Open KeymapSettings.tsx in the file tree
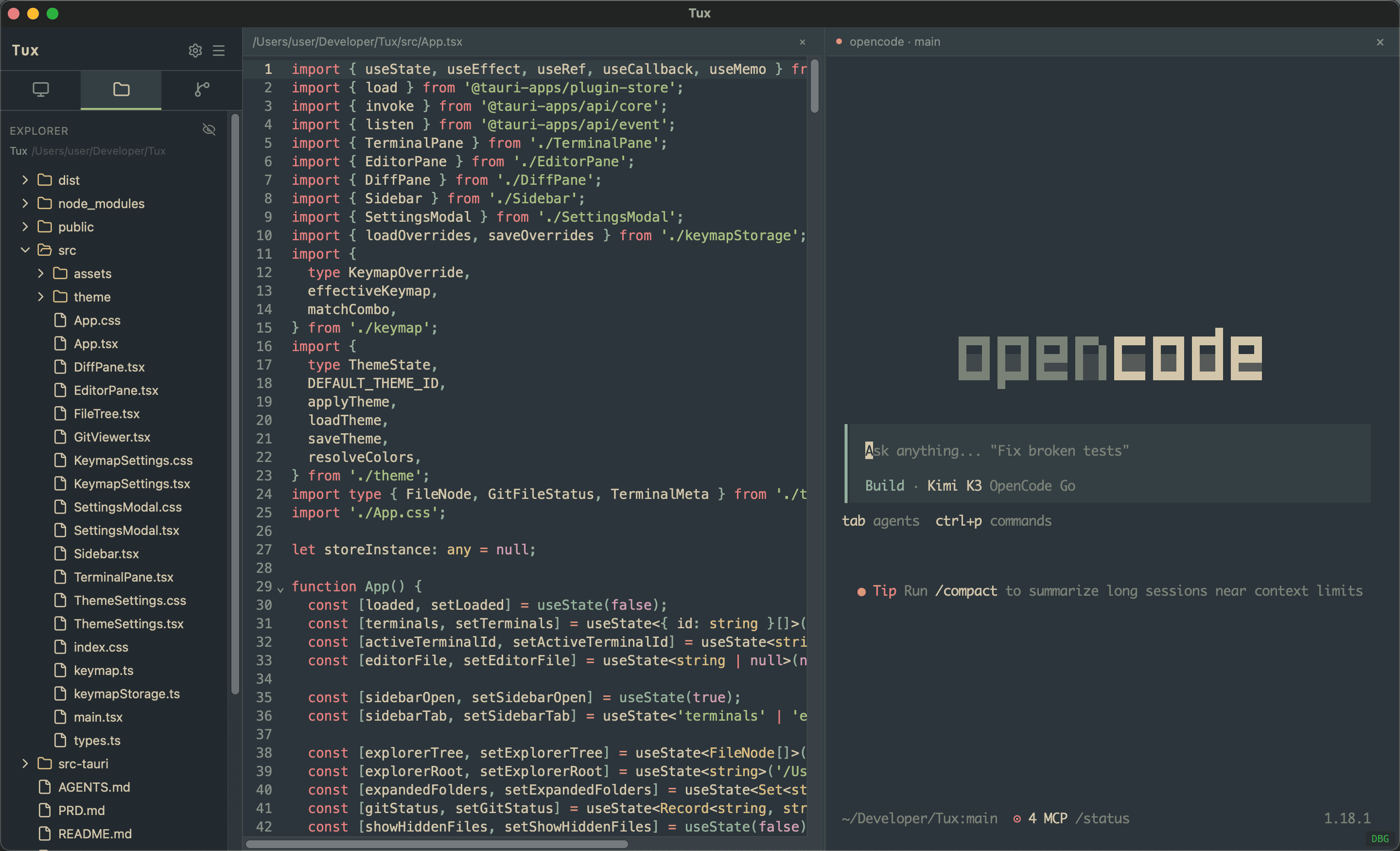The height and width of the screenshot is (851, 1400). pos(132,483)
